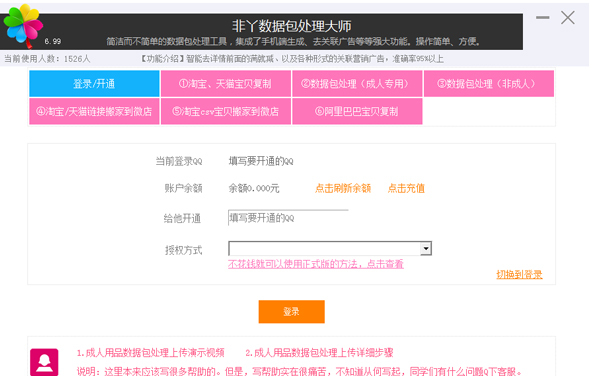Click the 账户余额 label
The image size is (592, 376).
point(183,188)
